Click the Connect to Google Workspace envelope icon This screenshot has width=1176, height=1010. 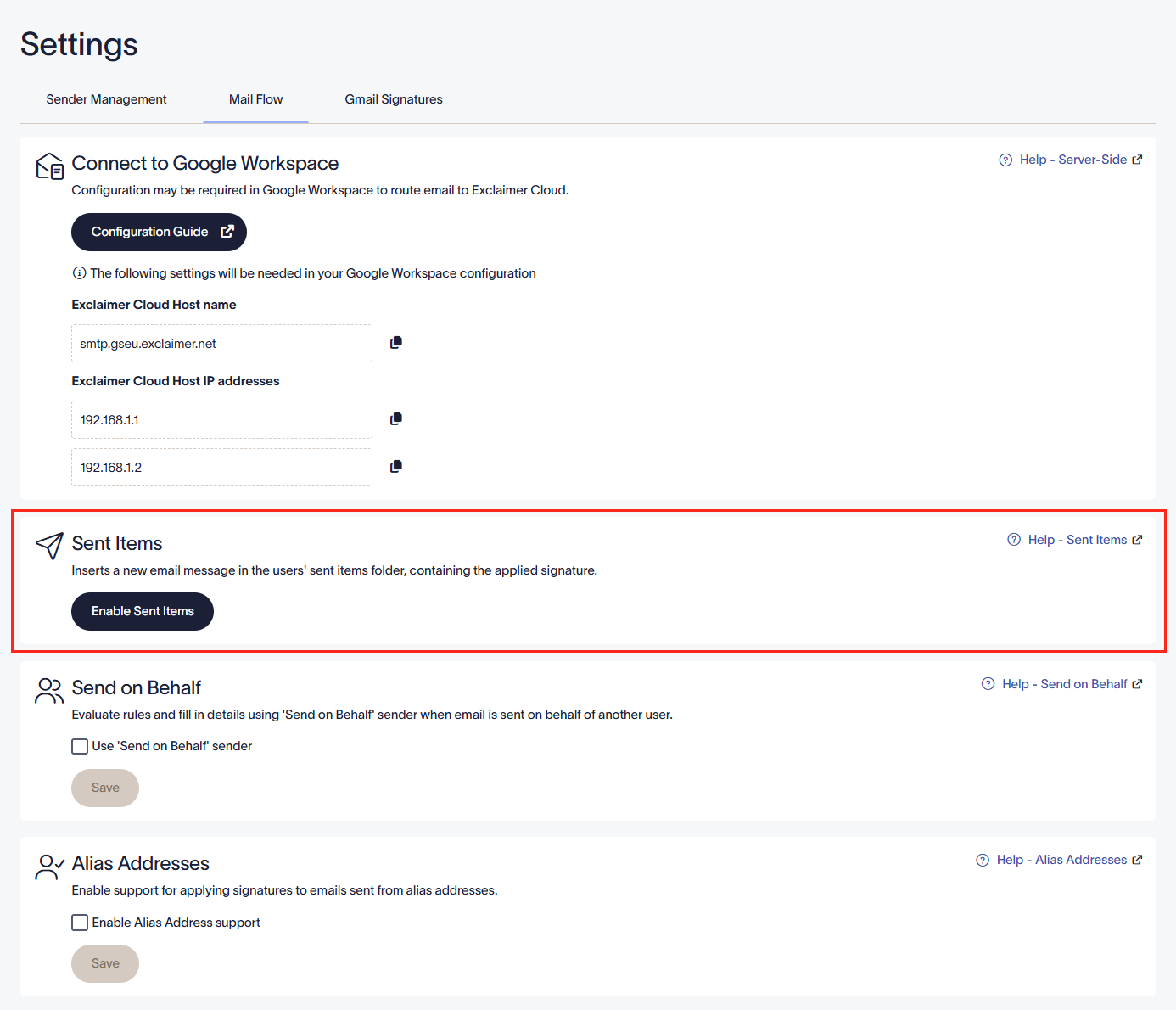pos(49,166)
